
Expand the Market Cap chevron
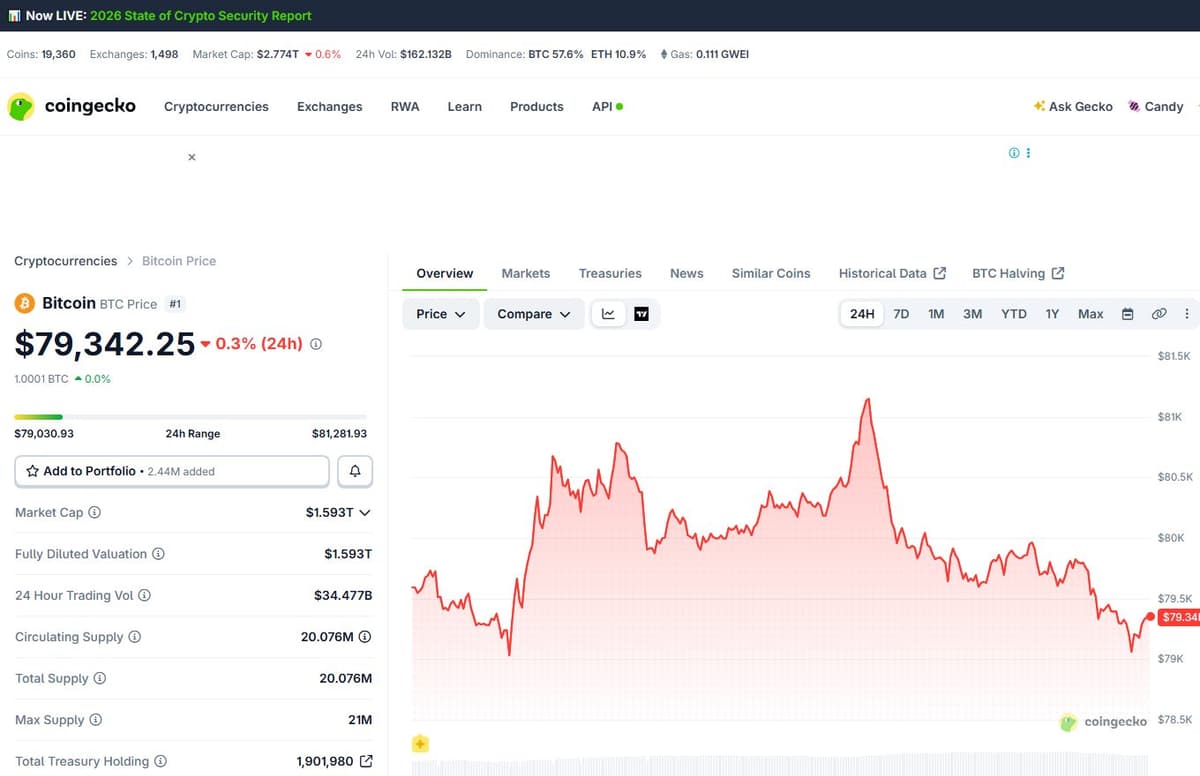365,512
